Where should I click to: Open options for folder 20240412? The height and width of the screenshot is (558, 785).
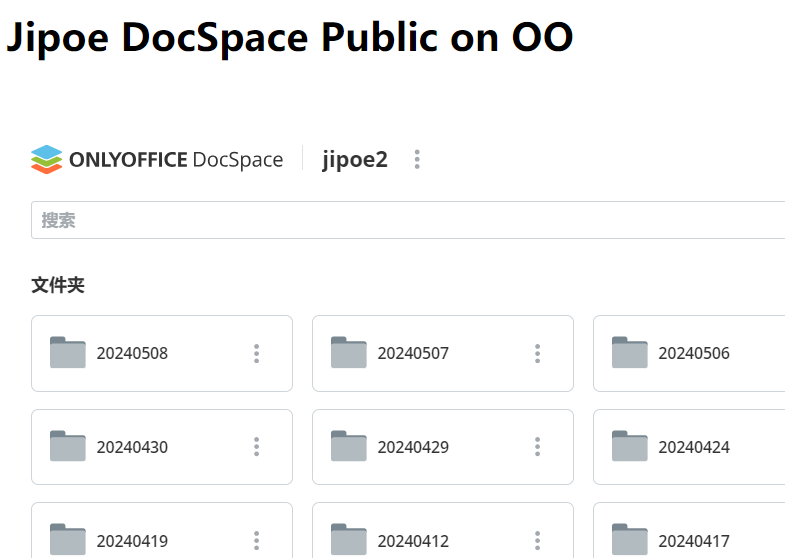[x=537, y=540]
